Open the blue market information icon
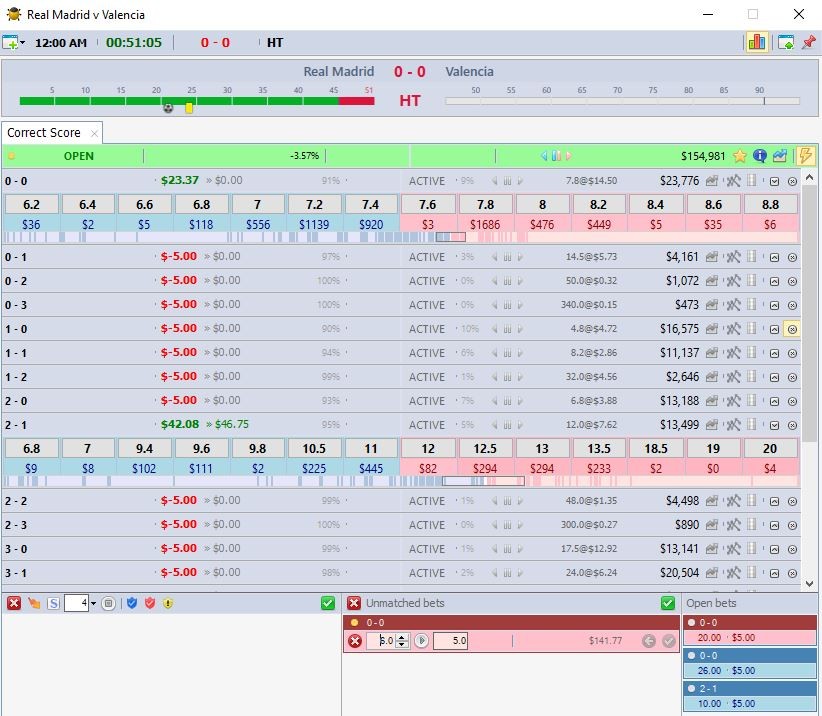Image resolution: width=822 pixels, height=716 pixels. pos(760,156)
